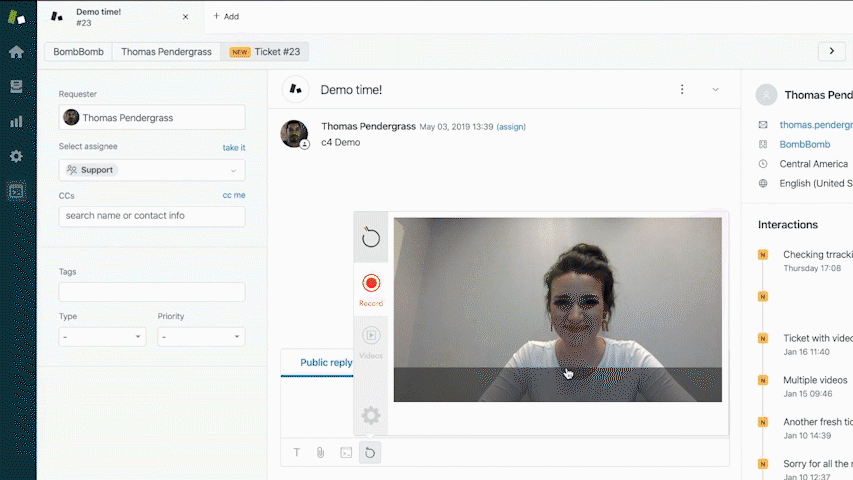Open the BombBomb video app sidebar icon
This screenshot has width=853, height=480.
[x=16, y=191]
